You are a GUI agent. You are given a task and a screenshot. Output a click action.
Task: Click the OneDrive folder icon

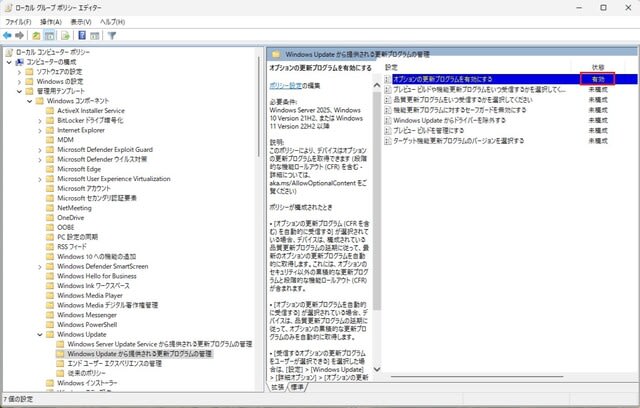(x=50, y=217)
